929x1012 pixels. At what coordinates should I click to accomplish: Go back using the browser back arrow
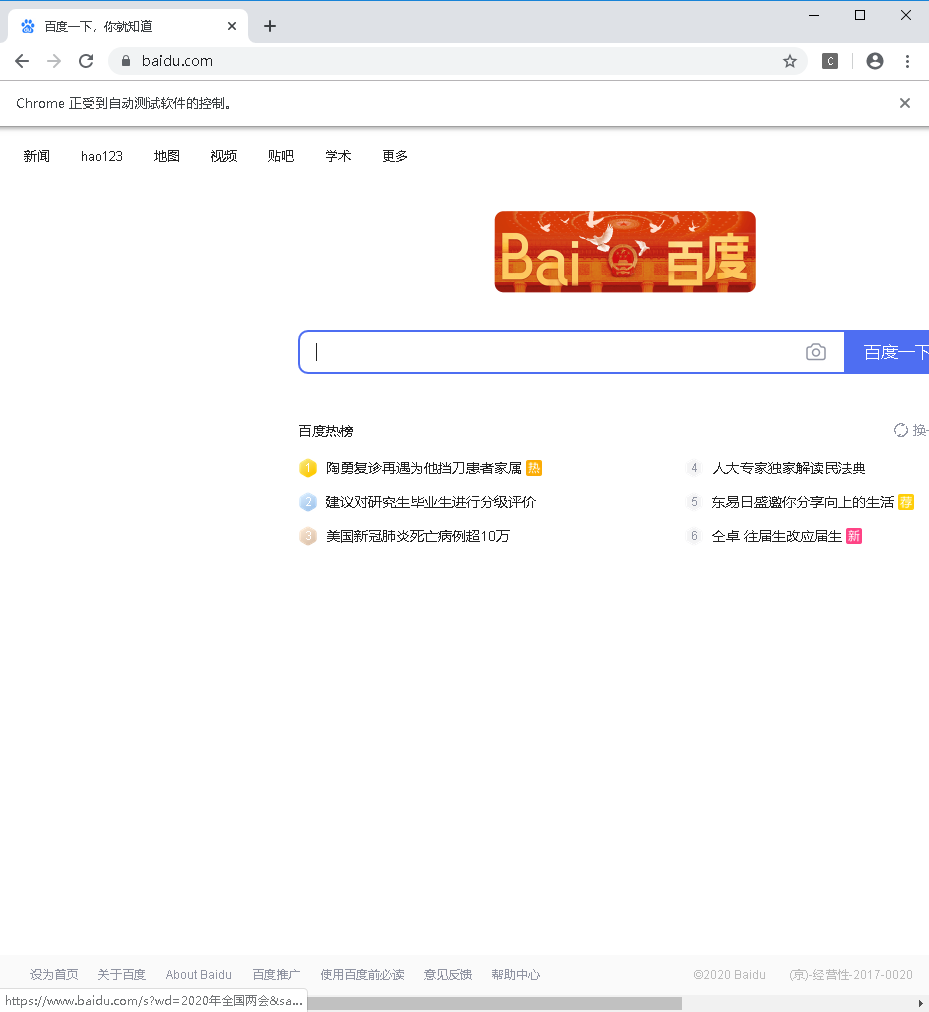tap(22, 61)
